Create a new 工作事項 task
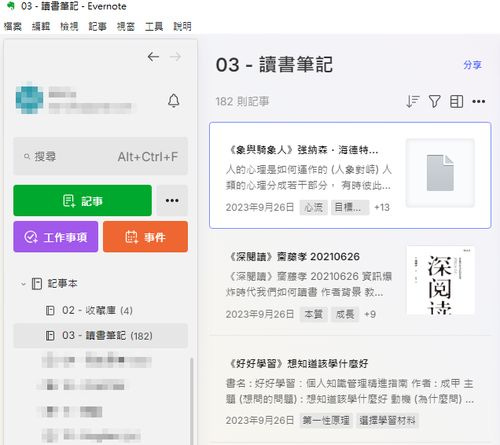The width and height of the screenshot is (500, 445). (x=56, y=237)
